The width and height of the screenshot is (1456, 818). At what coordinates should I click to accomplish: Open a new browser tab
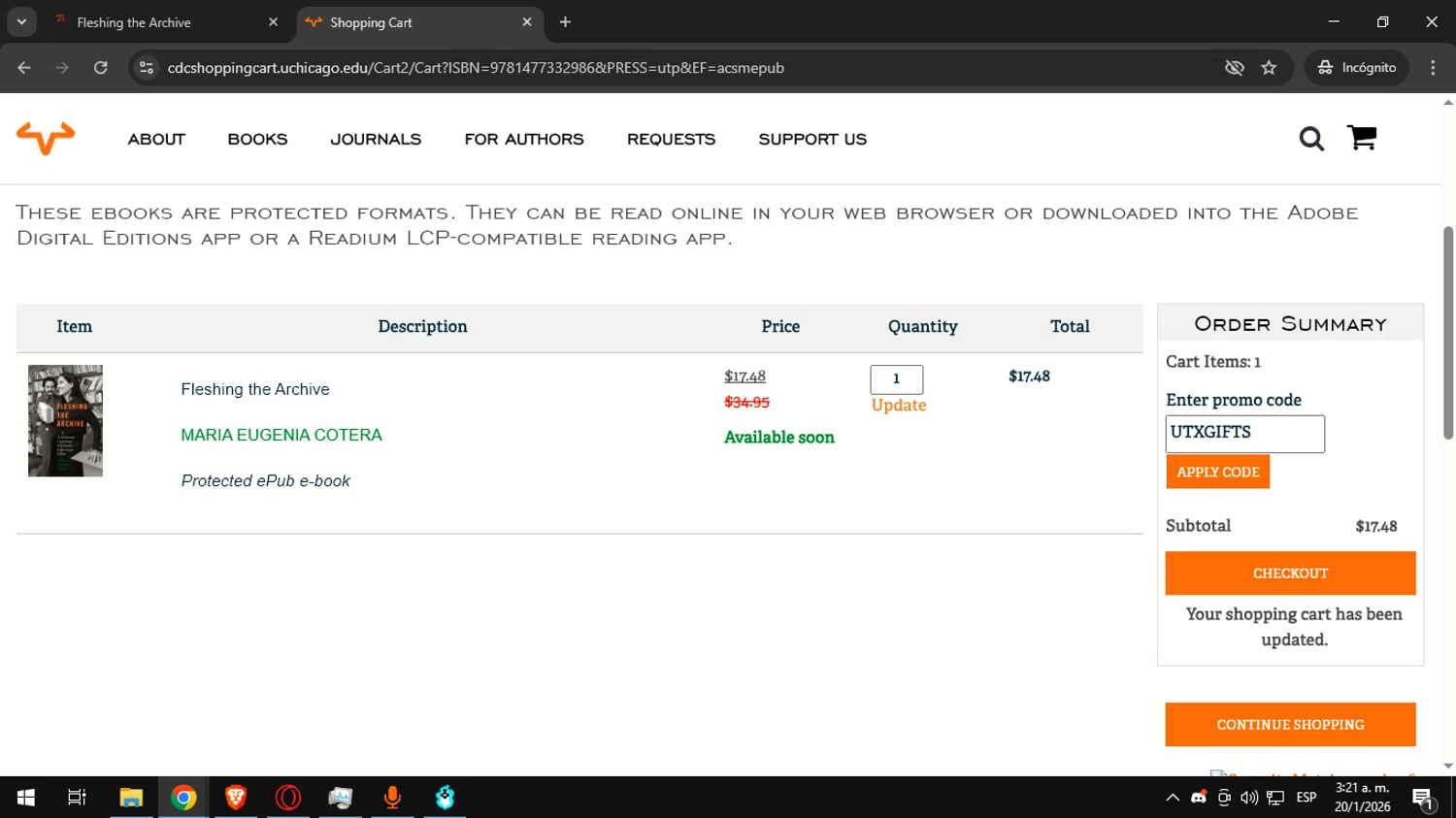pyautogui.click(x=565, y=22)
